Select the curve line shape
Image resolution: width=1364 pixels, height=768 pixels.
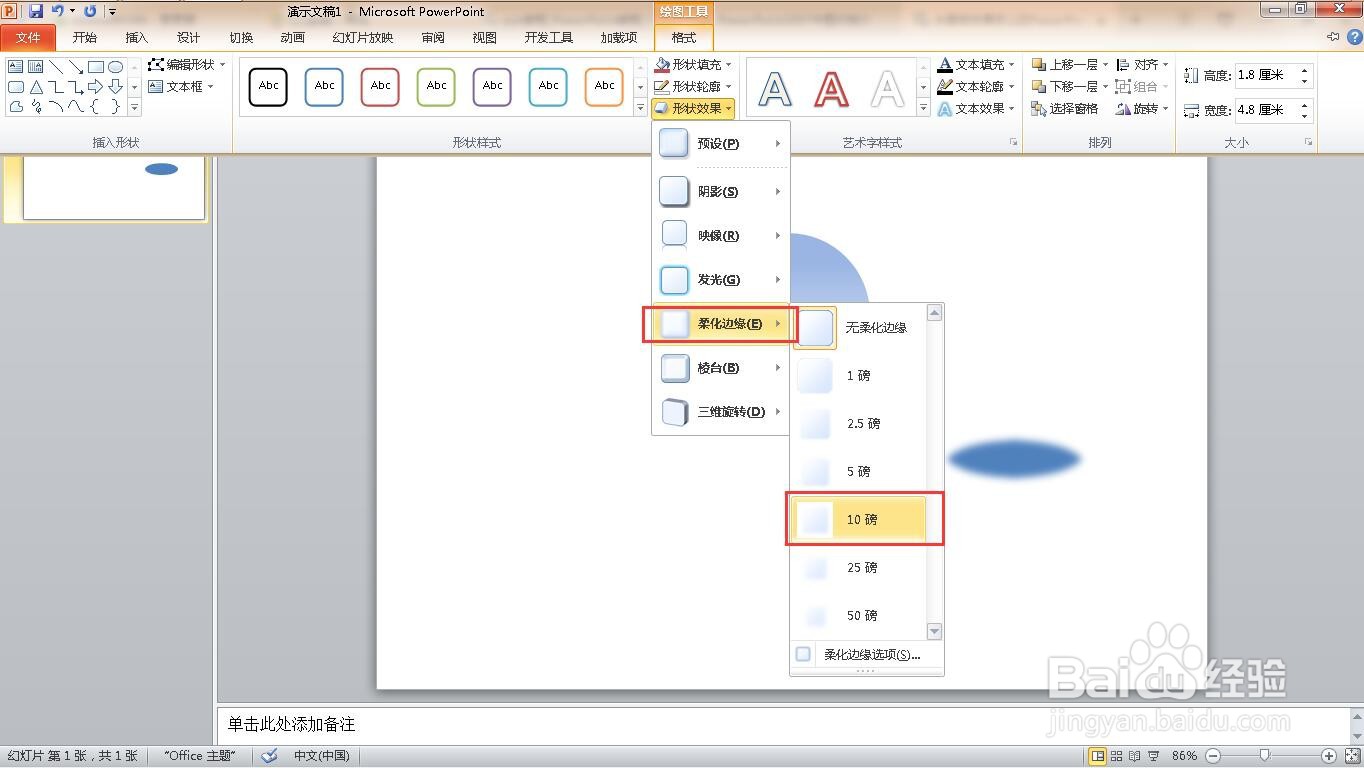click(x=75, y=107)
